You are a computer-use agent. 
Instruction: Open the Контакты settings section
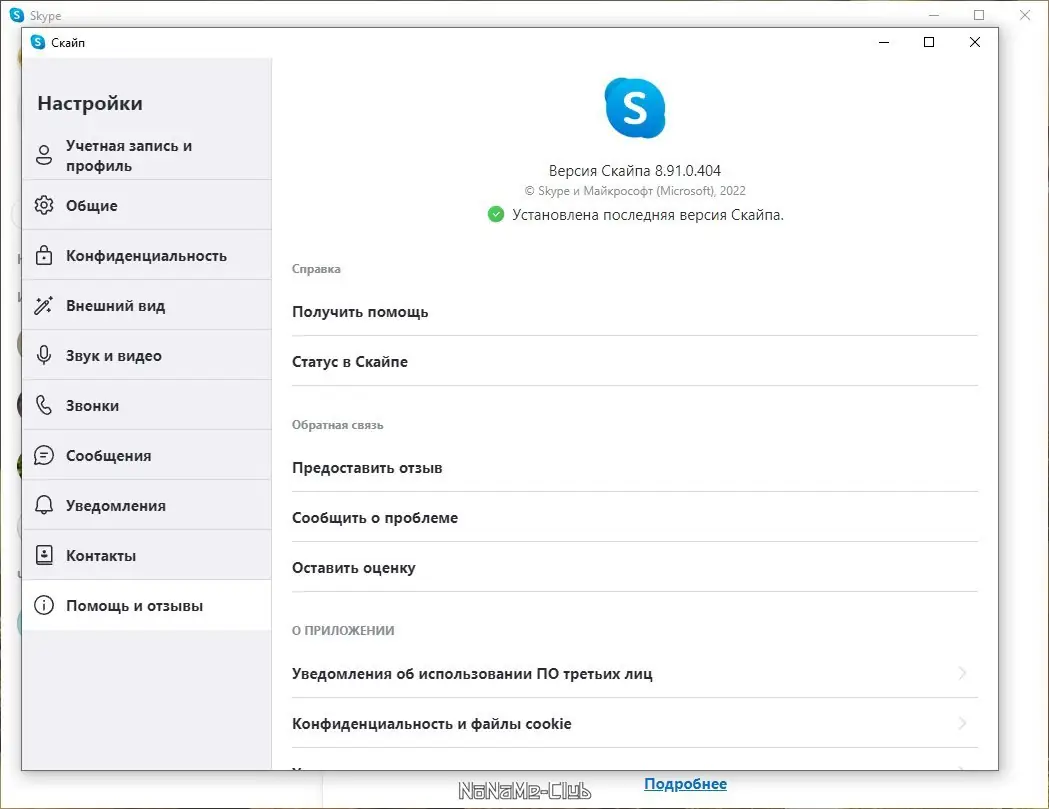pyautogui.click(x=147, y=555)
